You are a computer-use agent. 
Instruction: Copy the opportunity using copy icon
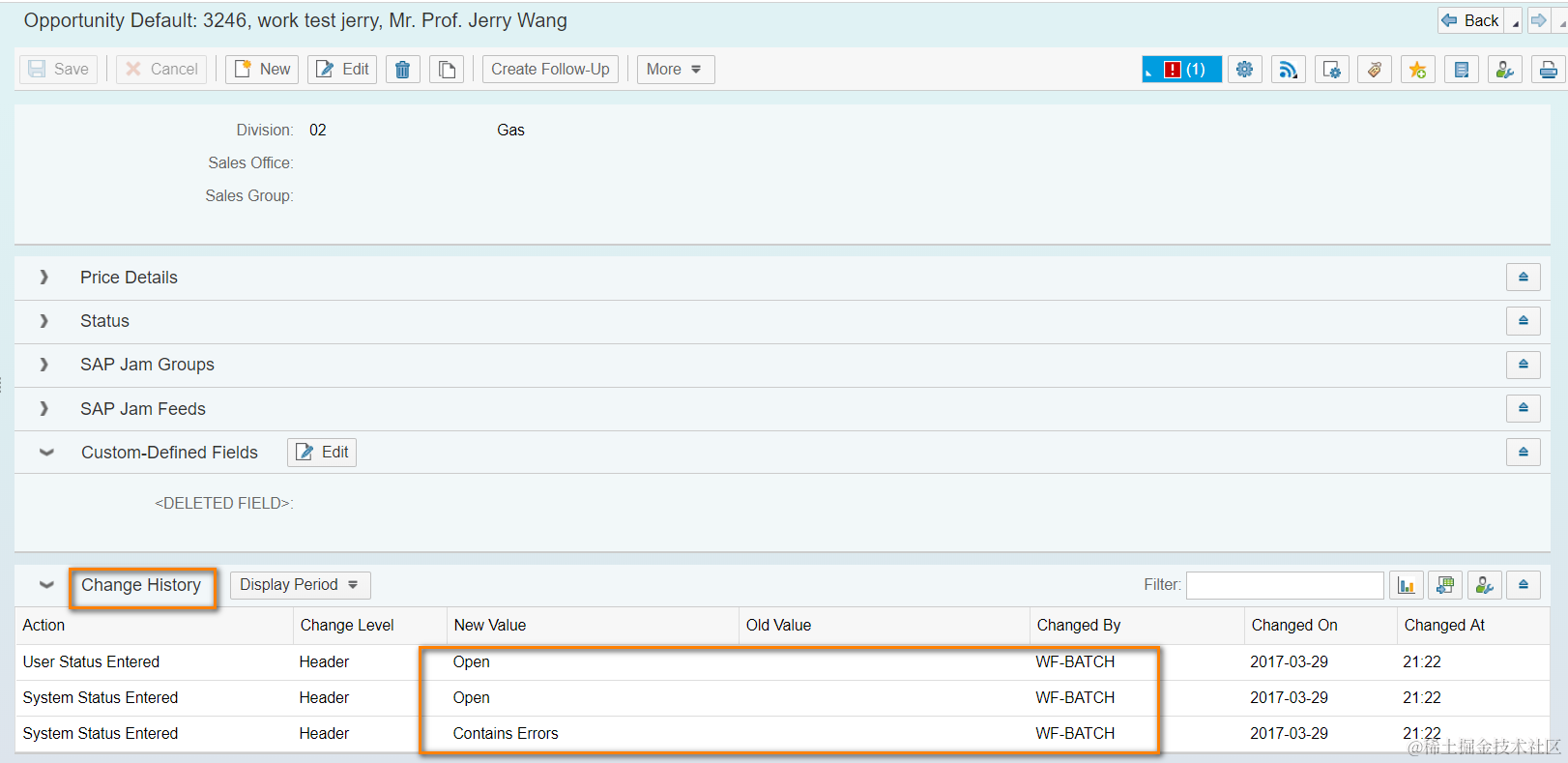447,70
